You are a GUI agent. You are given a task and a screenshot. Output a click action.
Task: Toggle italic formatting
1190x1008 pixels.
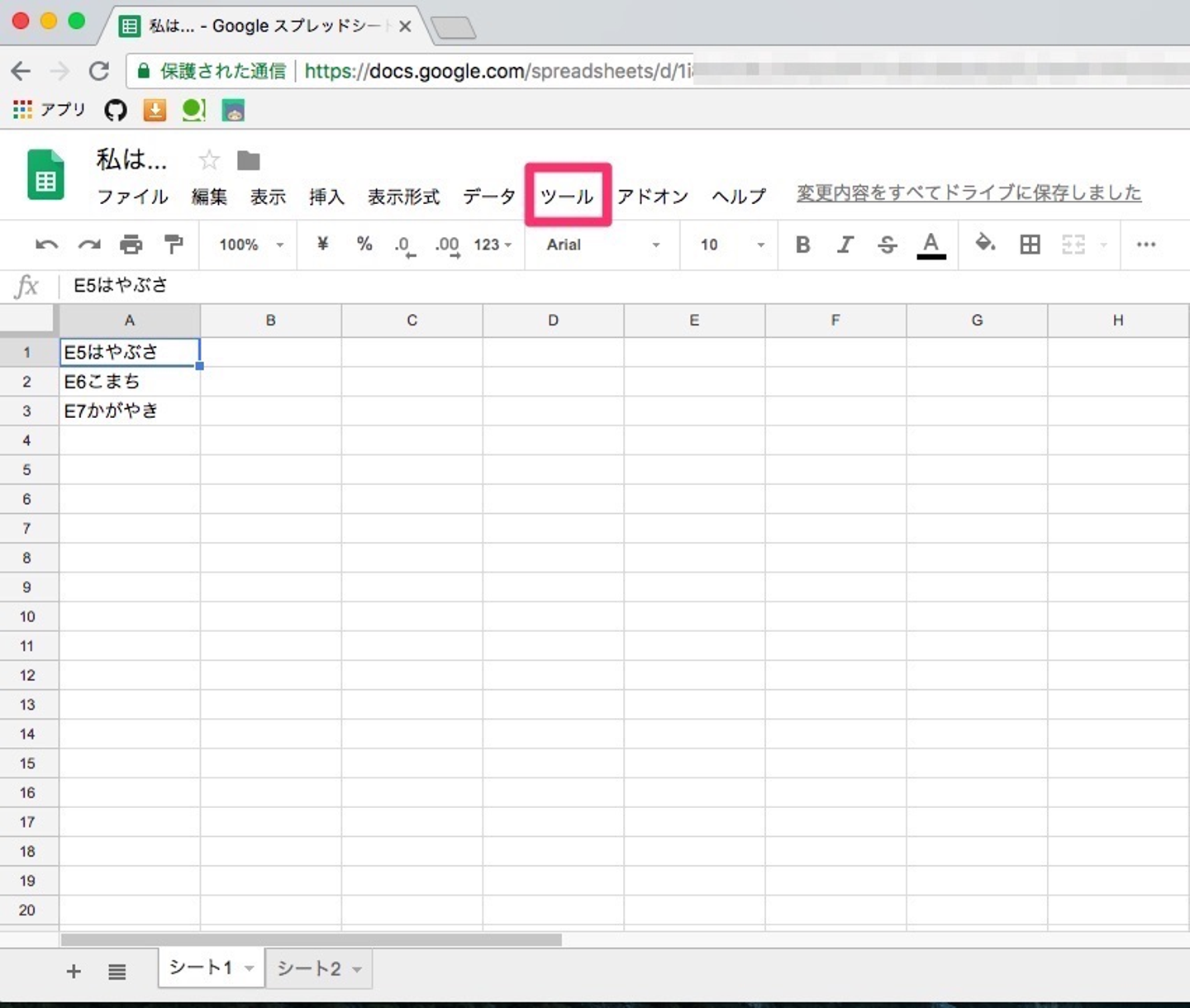[x=845, y=245]
